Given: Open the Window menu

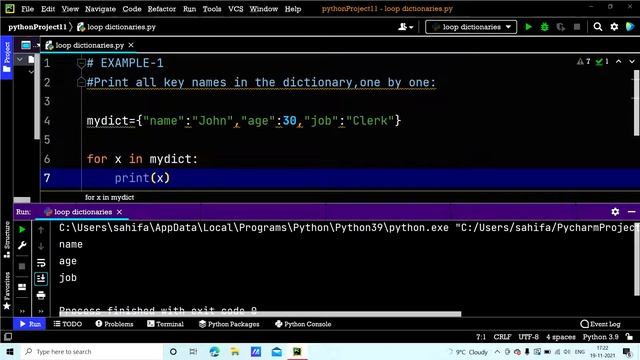Looking at the screenshot, I should click(264, 9).
